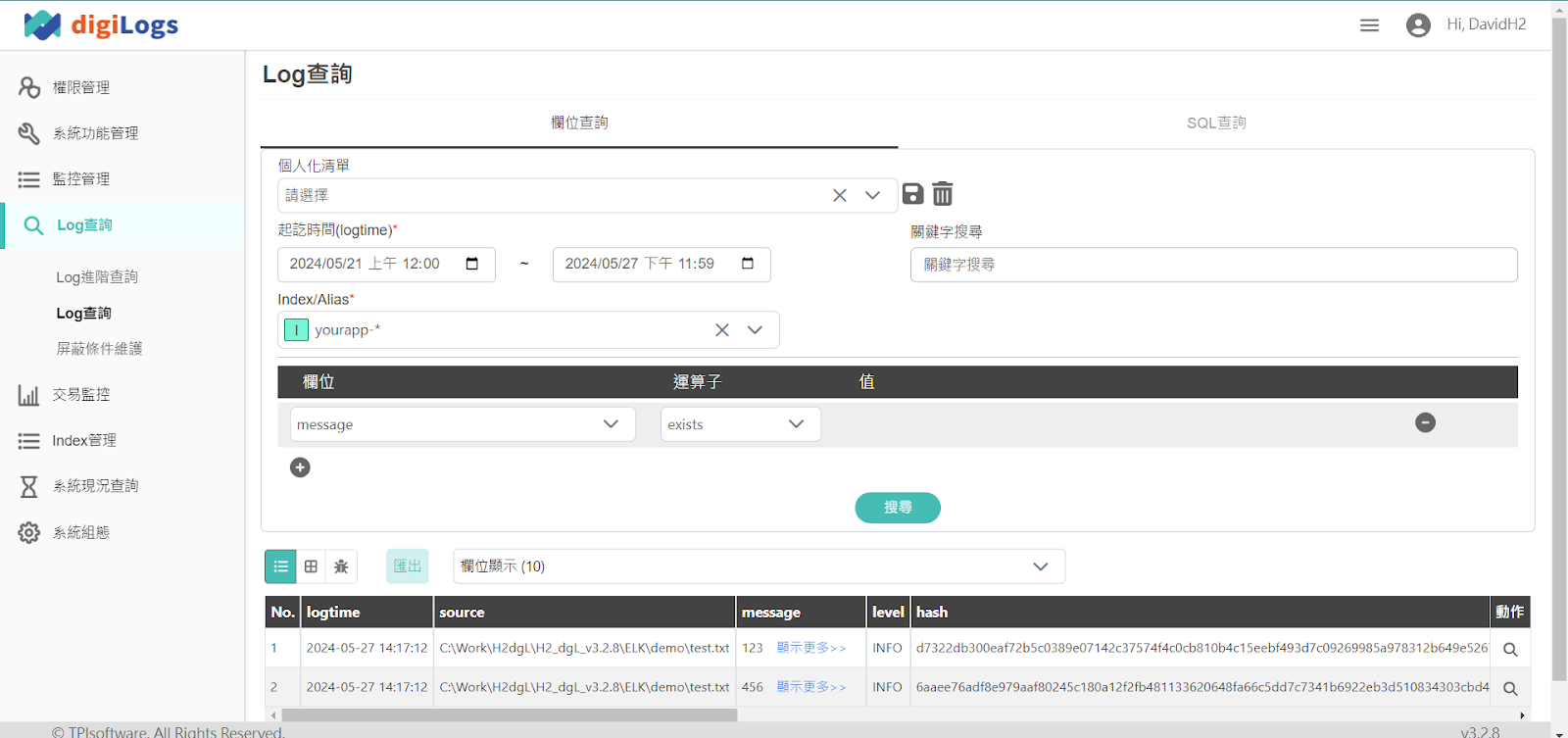Click the 系統功能管理 wrench icon
This screenshot has height=738, width=1568.
pyautogui.click(x=29, y=133)
